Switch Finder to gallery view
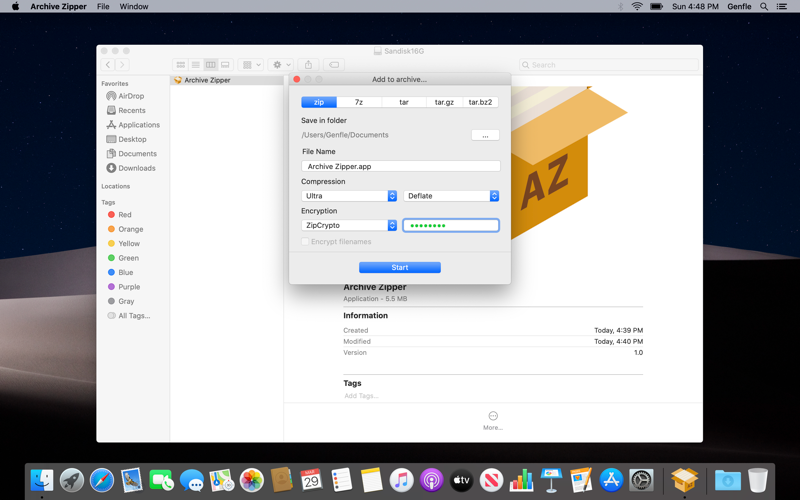Image resolution: width=800 pixels, height=500 pixels. [x=225, y=65]
